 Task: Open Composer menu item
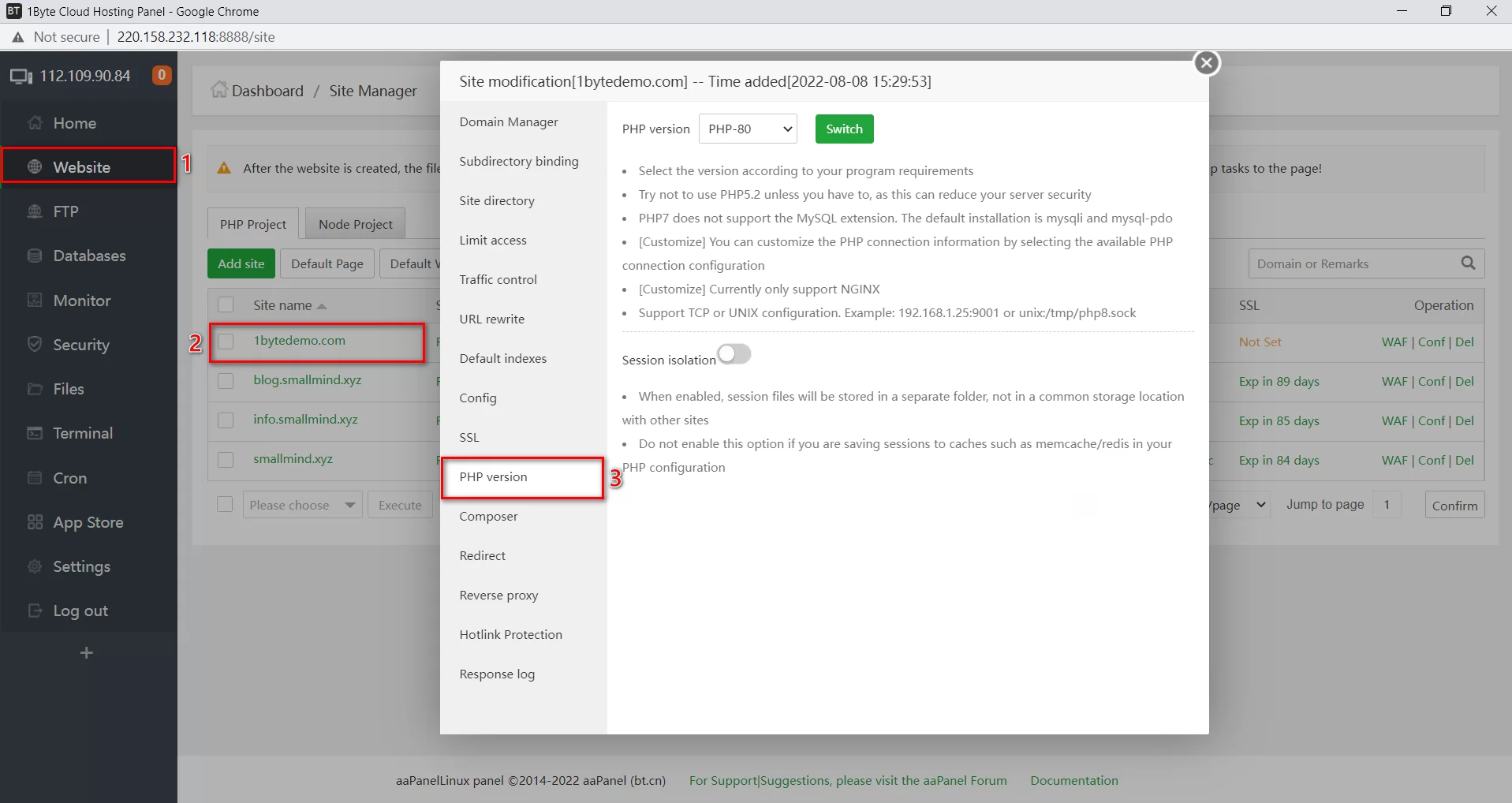pos(488,517)
